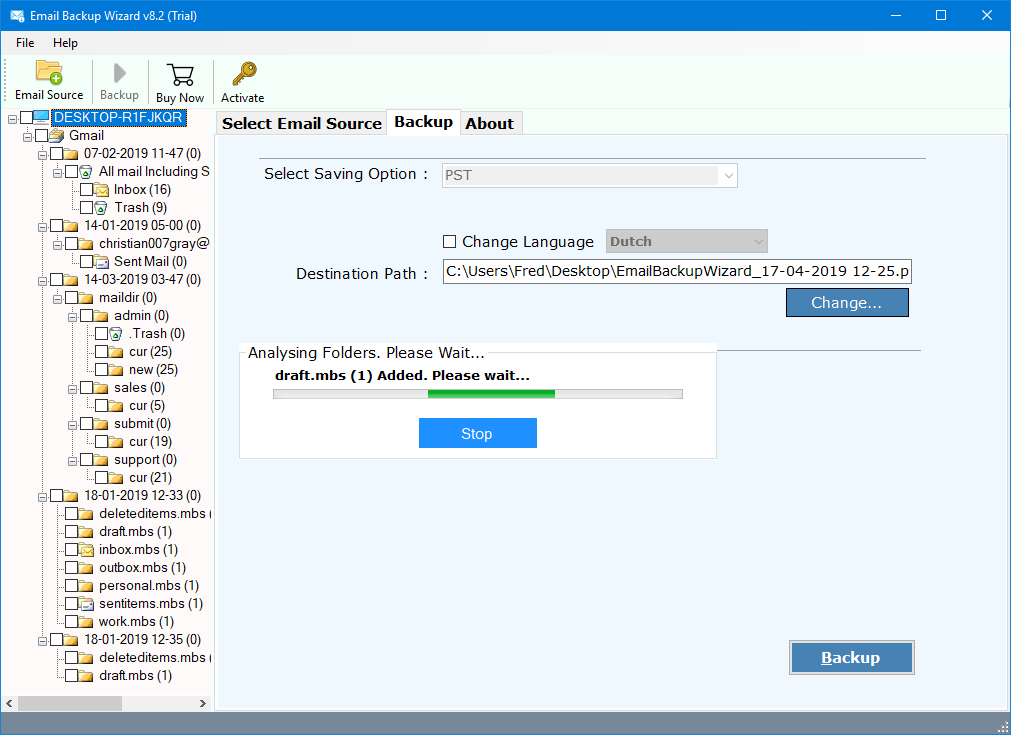
Task: Click the .Trash (0) bin icon
Action: click(115, 334)
